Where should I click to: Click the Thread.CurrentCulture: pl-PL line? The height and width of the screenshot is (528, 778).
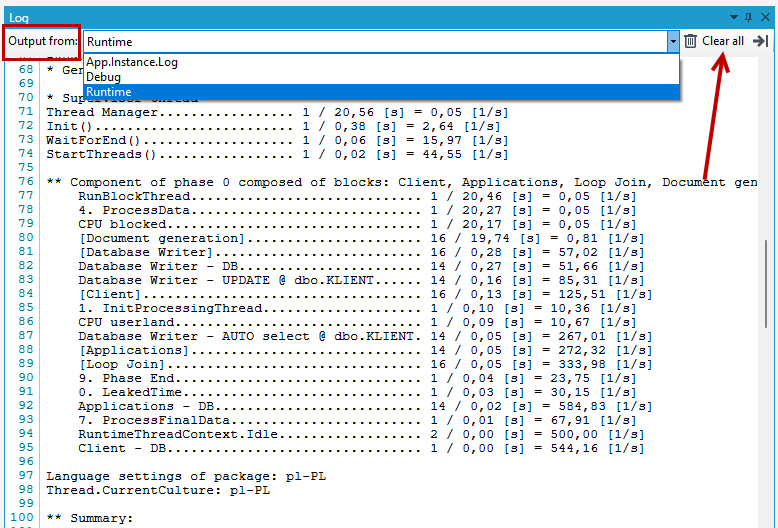point(158,490)
